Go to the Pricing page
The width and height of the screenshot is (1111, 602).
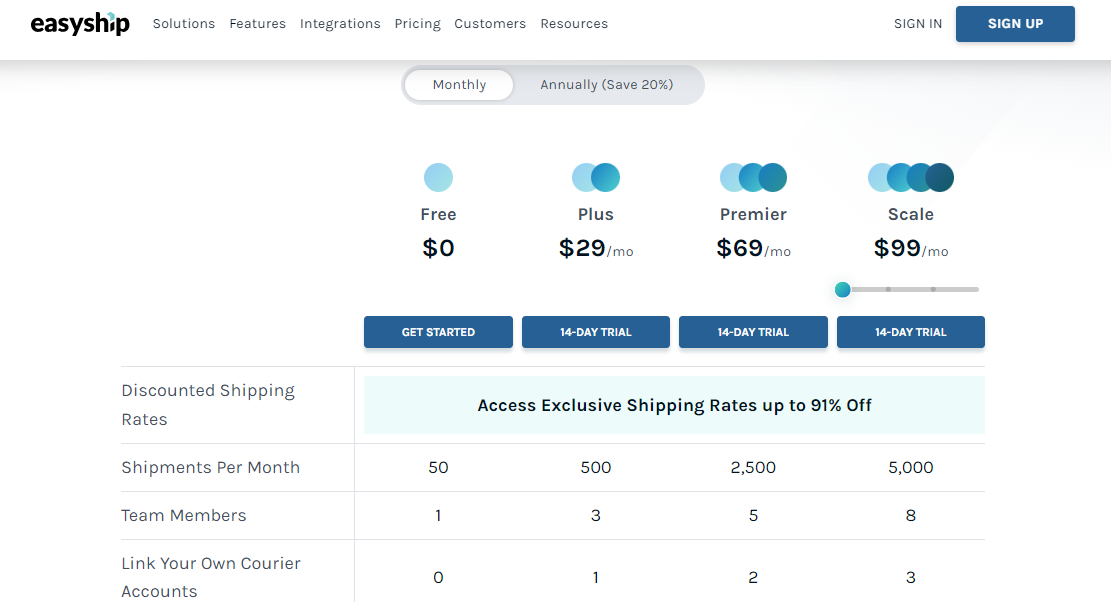tap(417, 23)
